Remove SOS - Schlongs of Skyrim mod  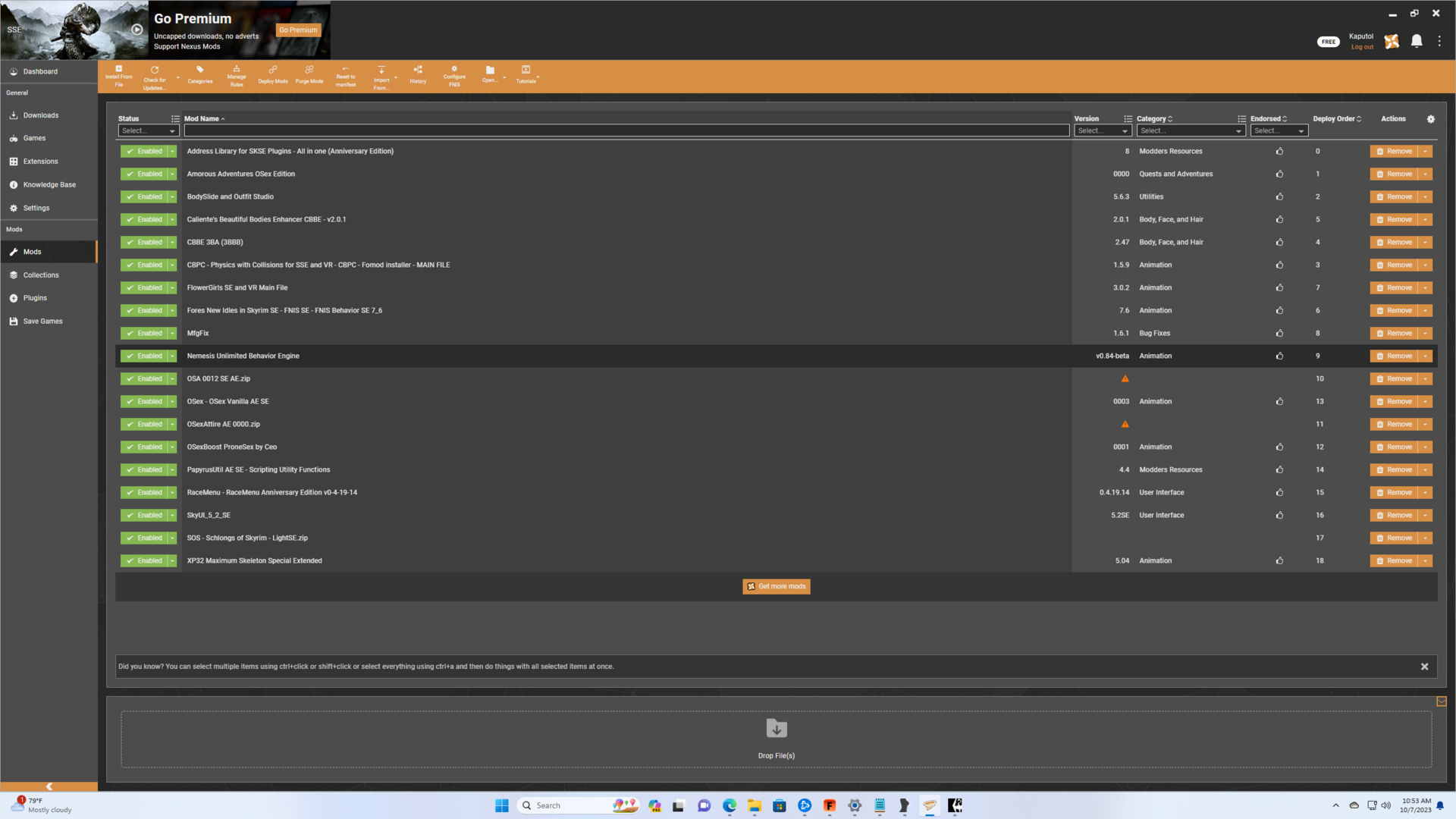(x=1395, y=538)
